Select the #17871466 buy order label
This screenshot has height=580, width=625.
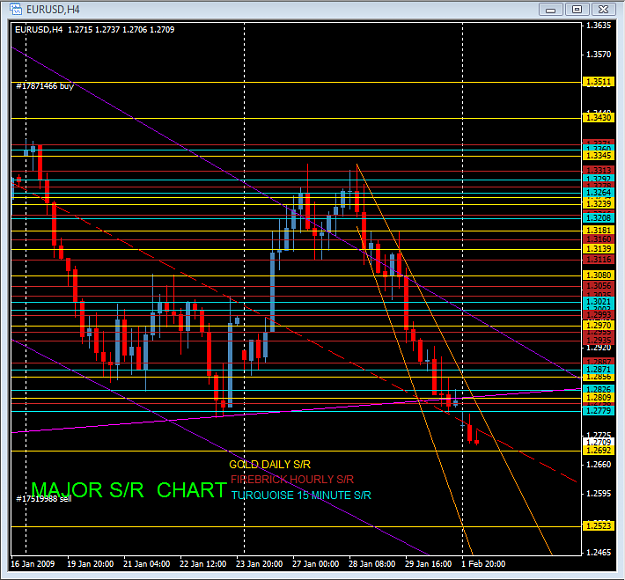45,86
